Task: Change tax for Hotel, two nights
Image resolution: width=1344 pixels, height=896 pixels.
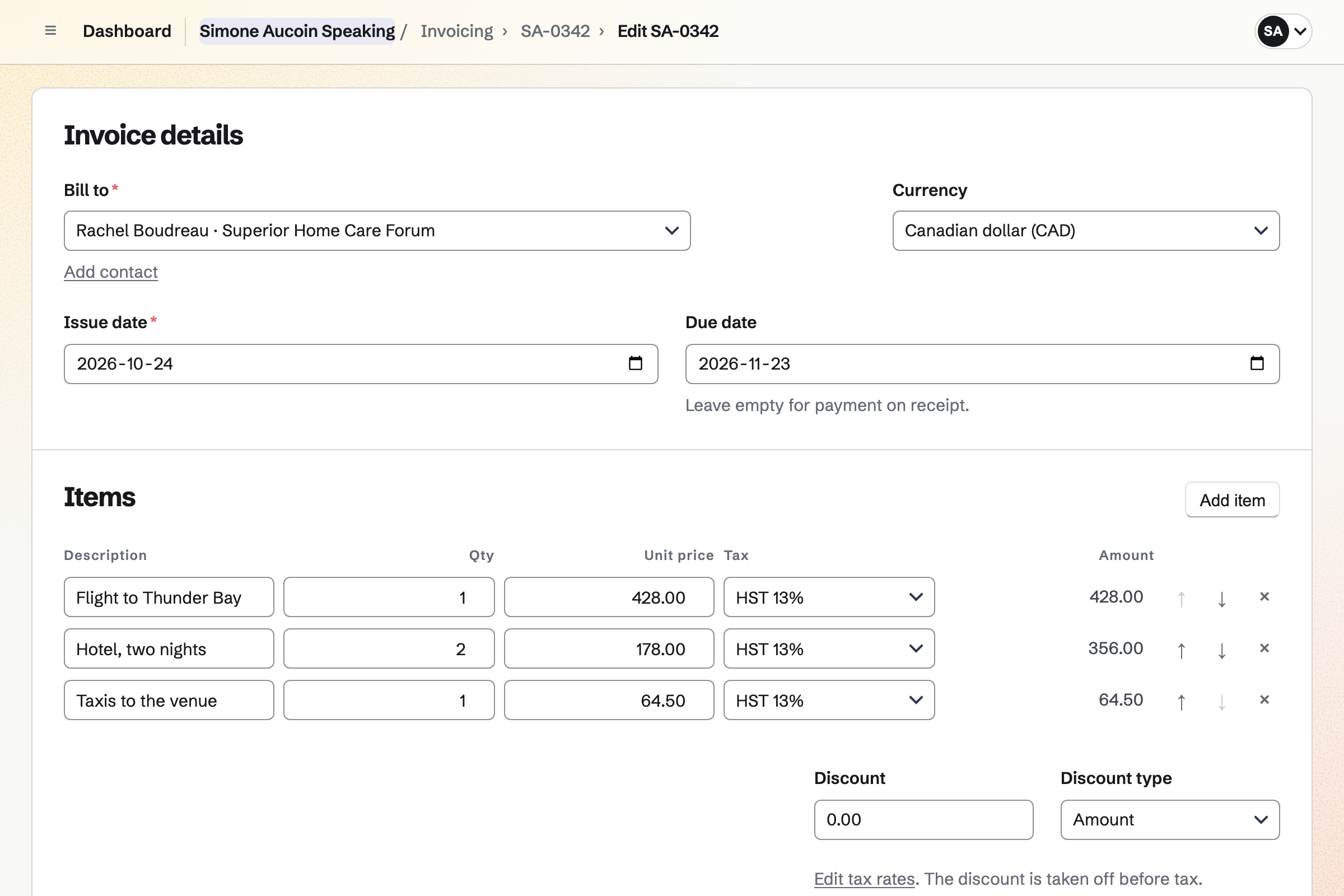Action: coord(829,648)
